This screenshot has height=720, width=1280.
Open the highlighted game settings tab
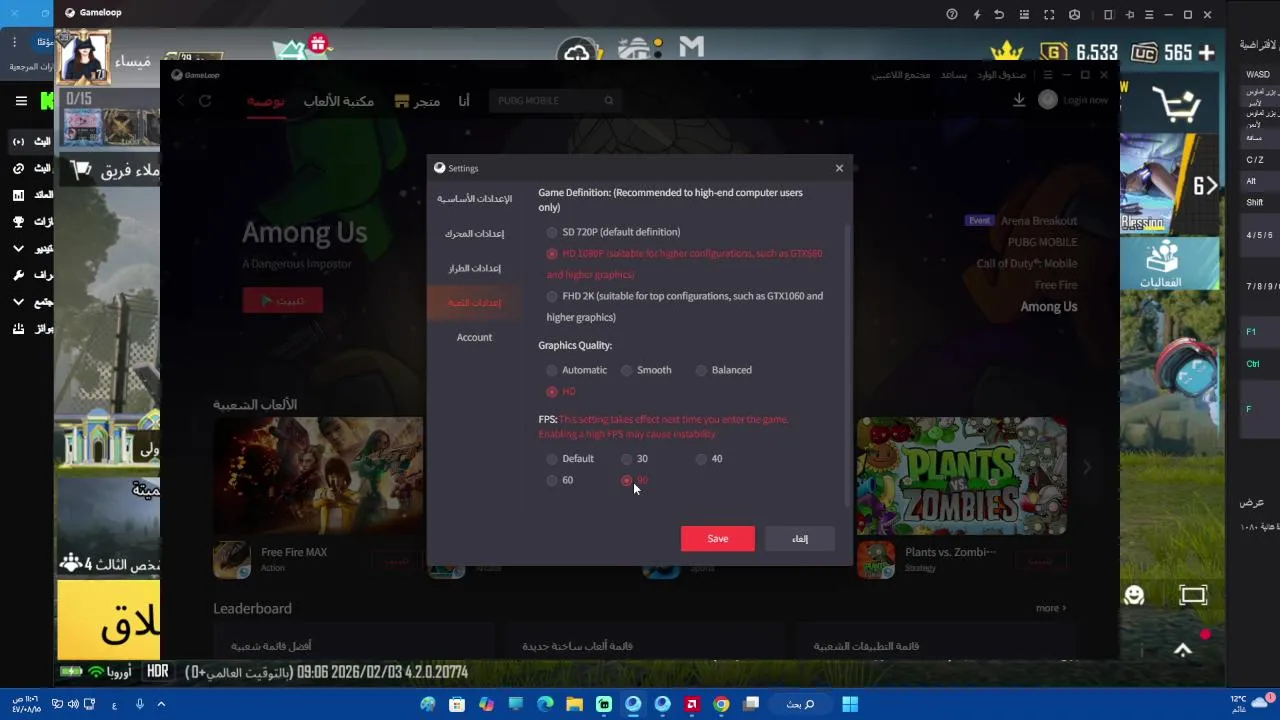click(x=474, y=302)
